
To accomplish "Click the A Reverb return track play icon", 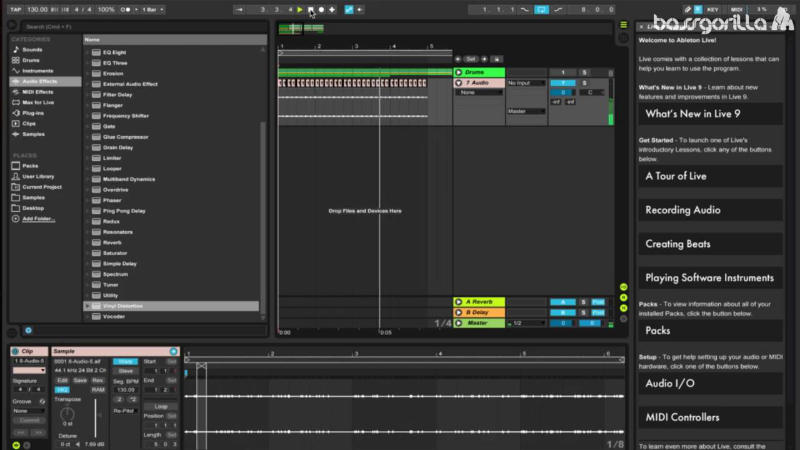I will pos(459,302).
